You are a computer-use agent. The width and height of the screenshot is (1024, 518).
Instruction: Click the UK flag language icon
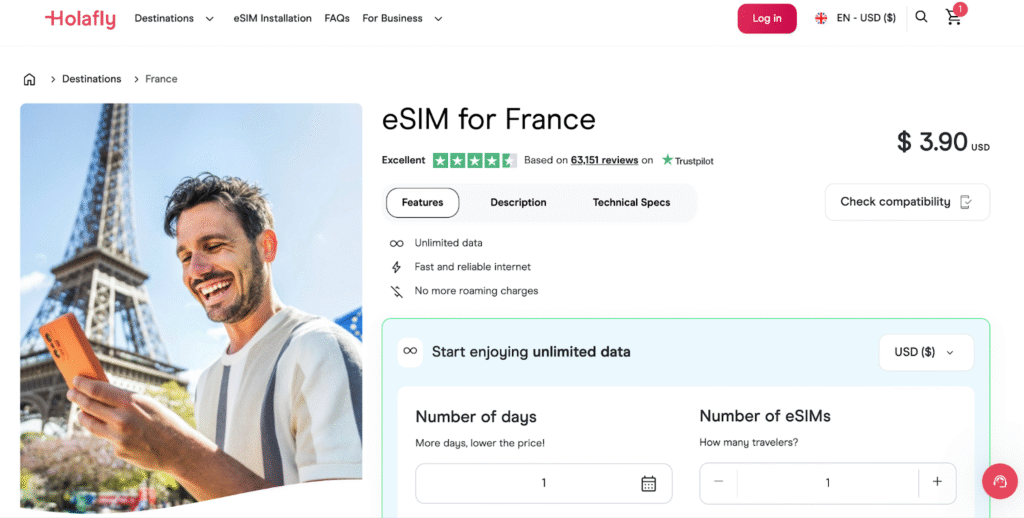821,18
